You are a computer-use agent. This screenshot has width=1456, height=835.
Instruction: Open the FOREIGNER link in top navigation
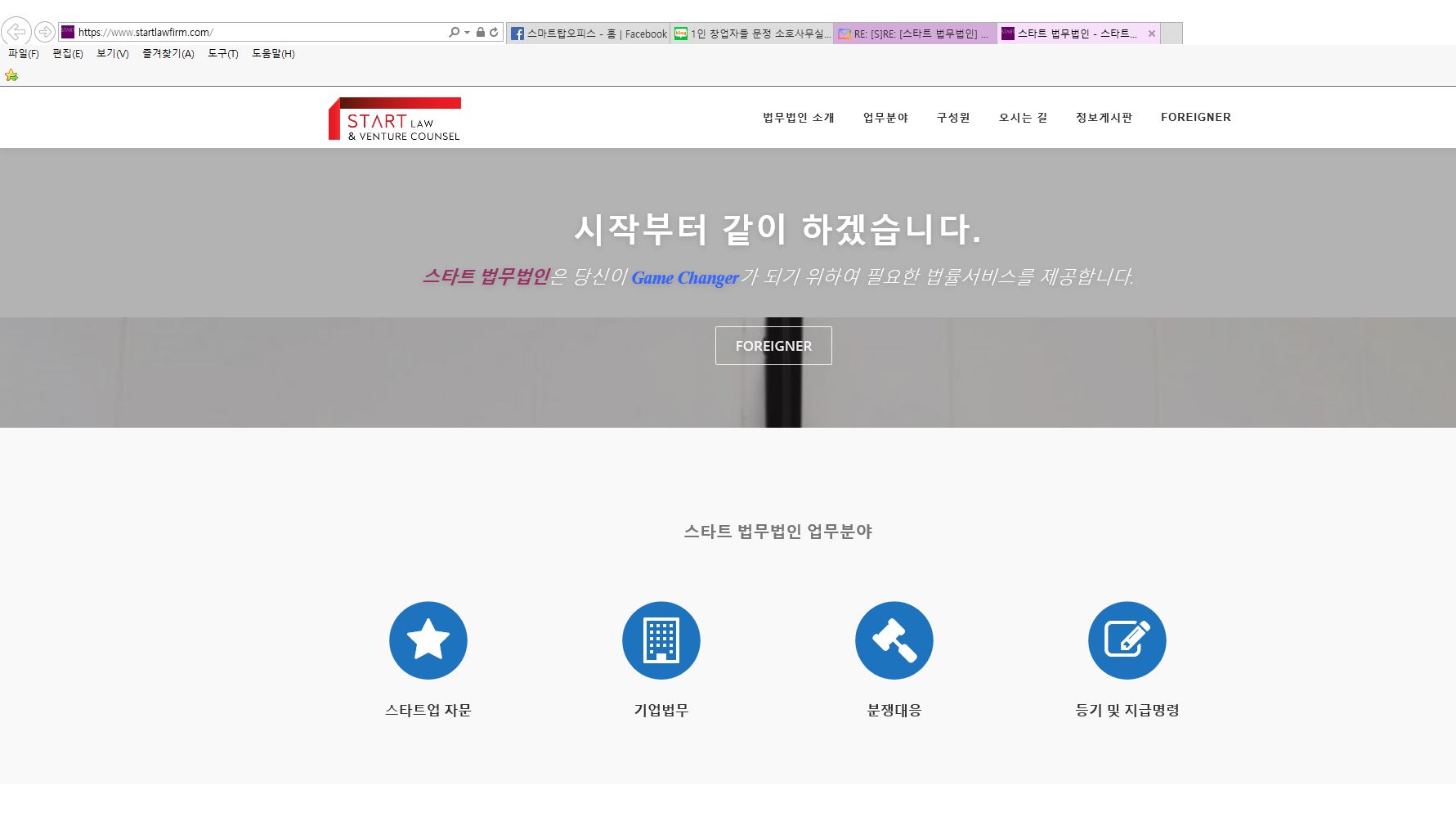tap(1196, 117)
